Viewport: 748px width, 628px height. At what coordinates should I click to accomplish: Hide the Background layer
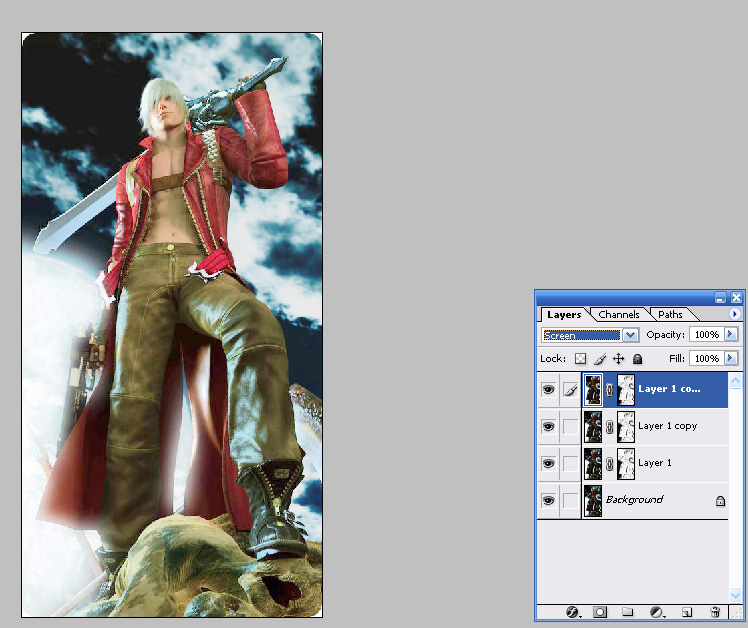[548, 500]
